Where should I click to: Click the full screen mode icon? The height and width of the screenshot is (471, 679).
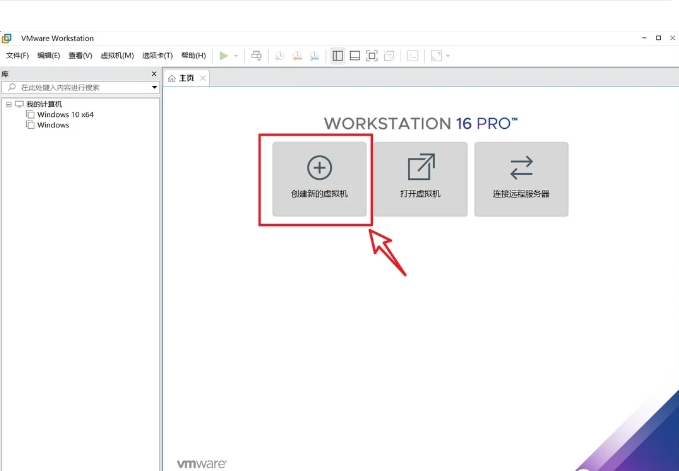[x=372, y=56]
